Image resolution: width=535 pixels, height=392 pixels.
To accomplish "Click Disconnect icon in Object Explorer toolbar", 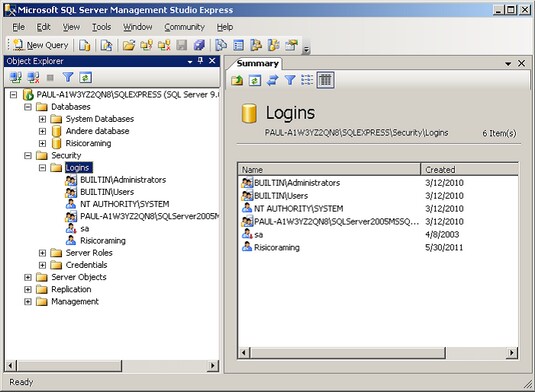I will click(x=33, y=78).
